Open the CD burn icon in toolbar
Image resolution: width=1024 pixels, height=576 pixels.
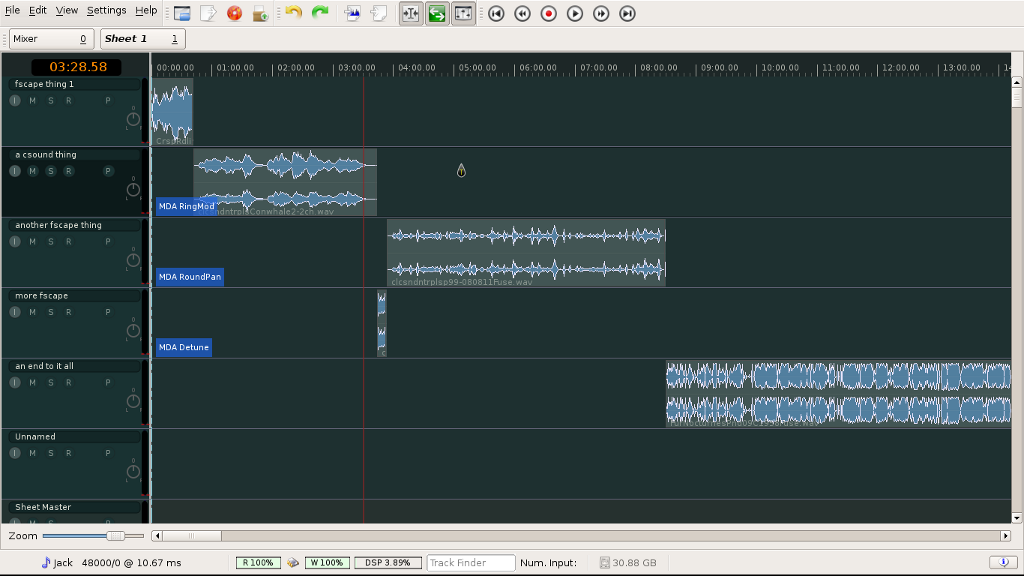click(x=234, y=13)
